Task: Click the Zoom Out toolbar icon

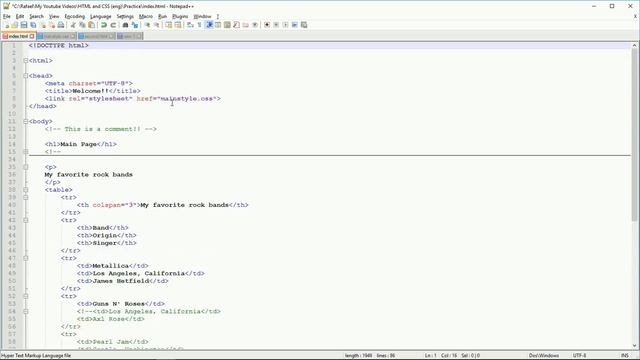Action: [156, 25]
